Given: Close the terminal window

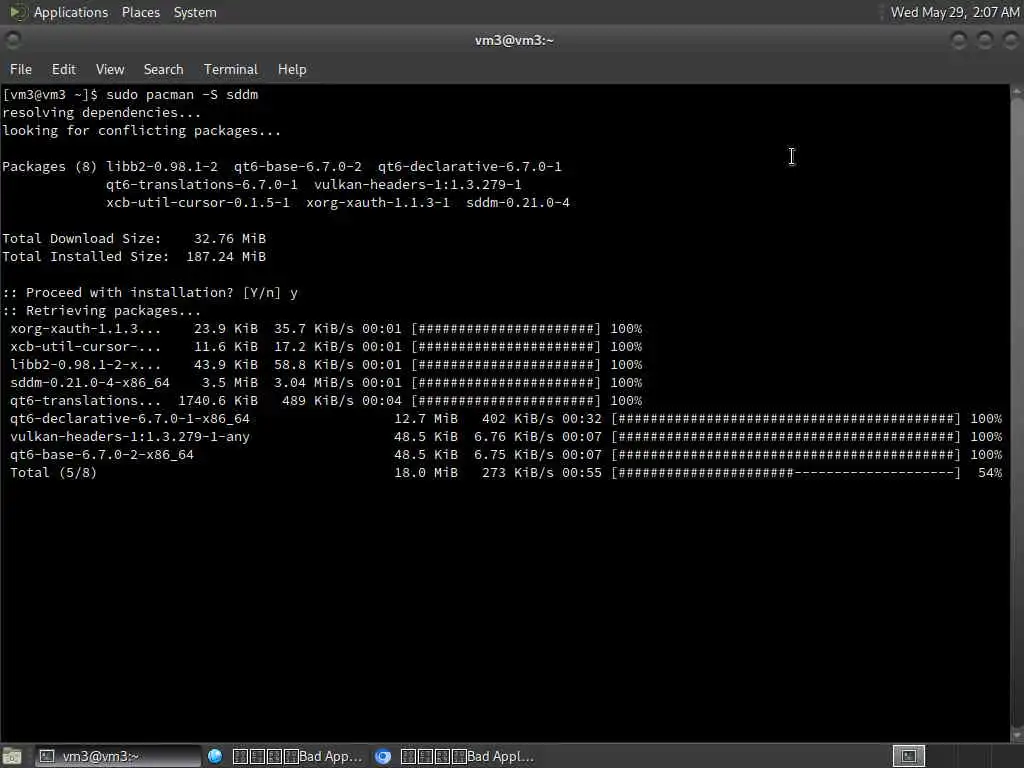Looking at the screenshot, I should pos(1010,40).
